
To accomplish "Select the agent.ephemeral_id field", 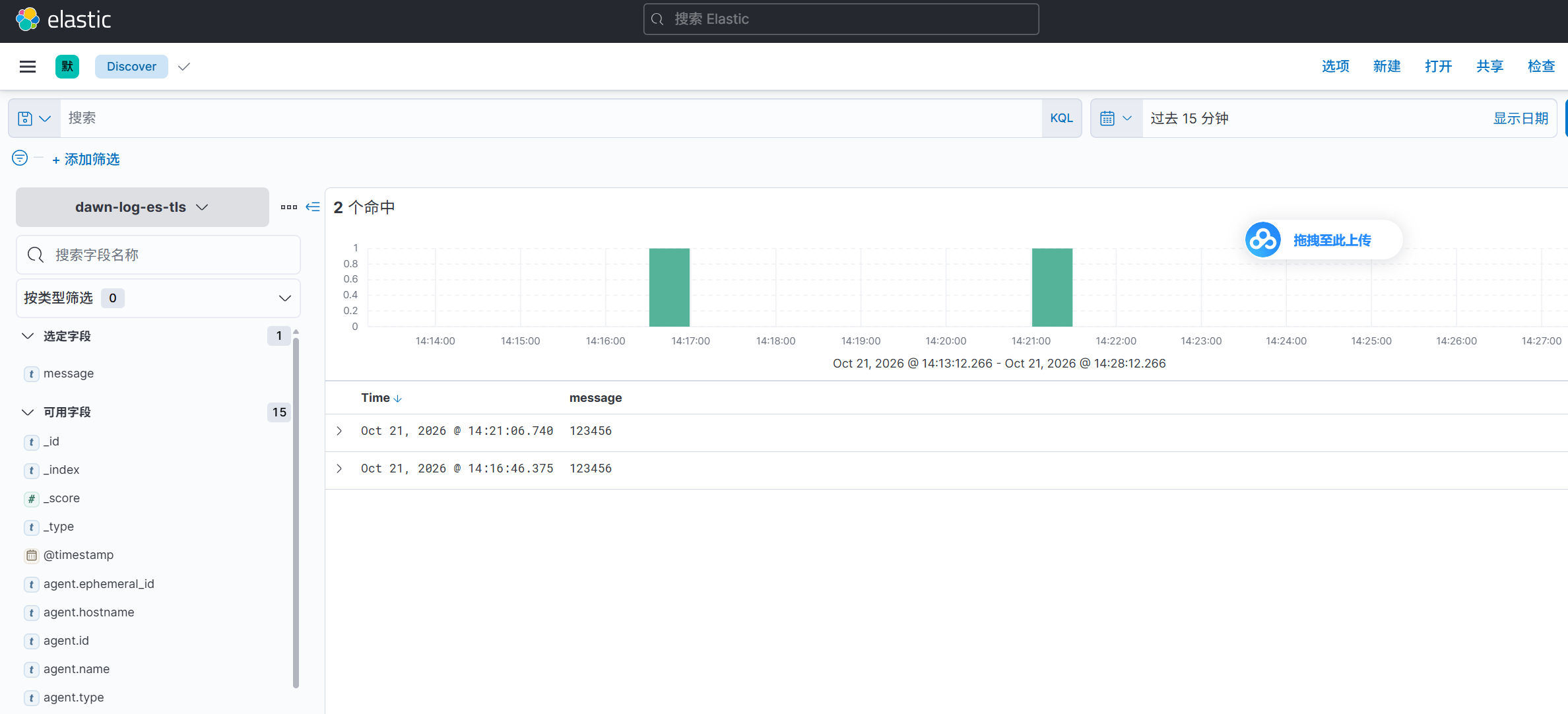I will pos(98,584).
